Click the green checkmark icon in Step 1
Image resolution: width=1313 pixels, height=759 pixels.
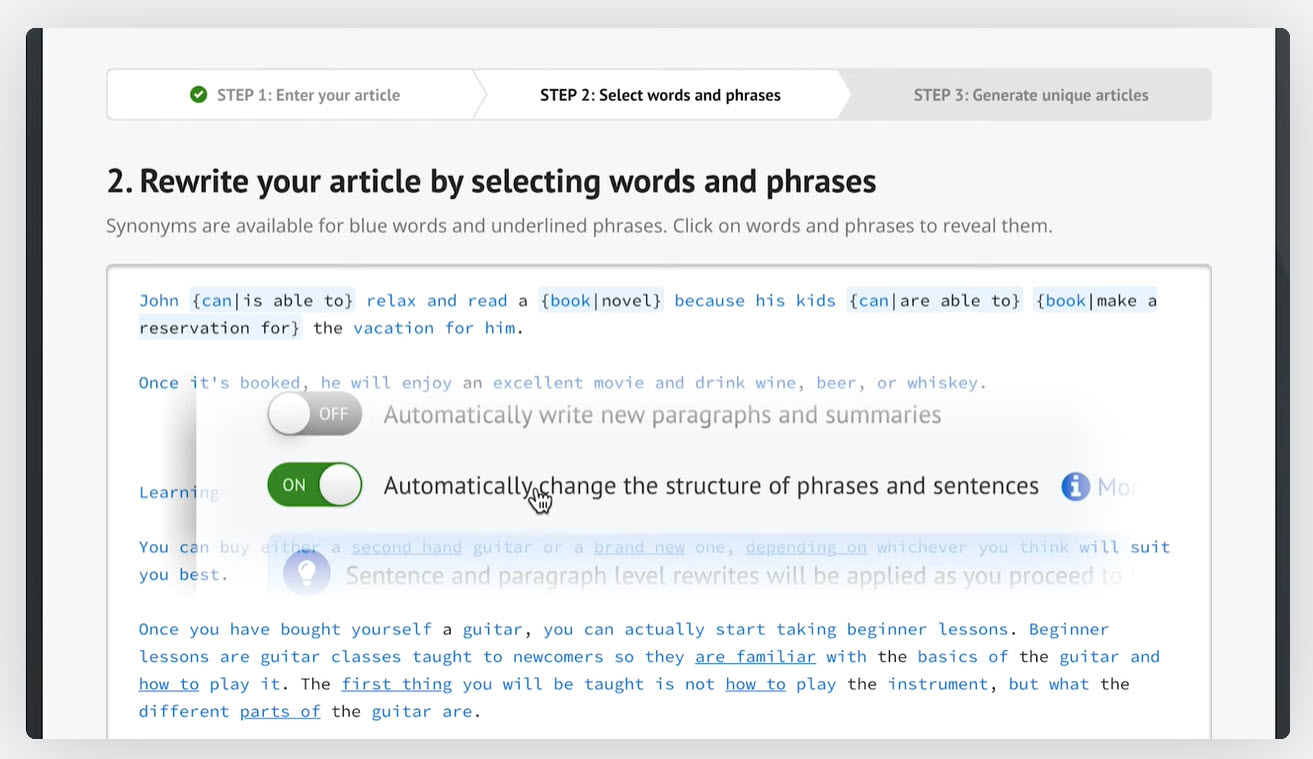tap(198, 95)
